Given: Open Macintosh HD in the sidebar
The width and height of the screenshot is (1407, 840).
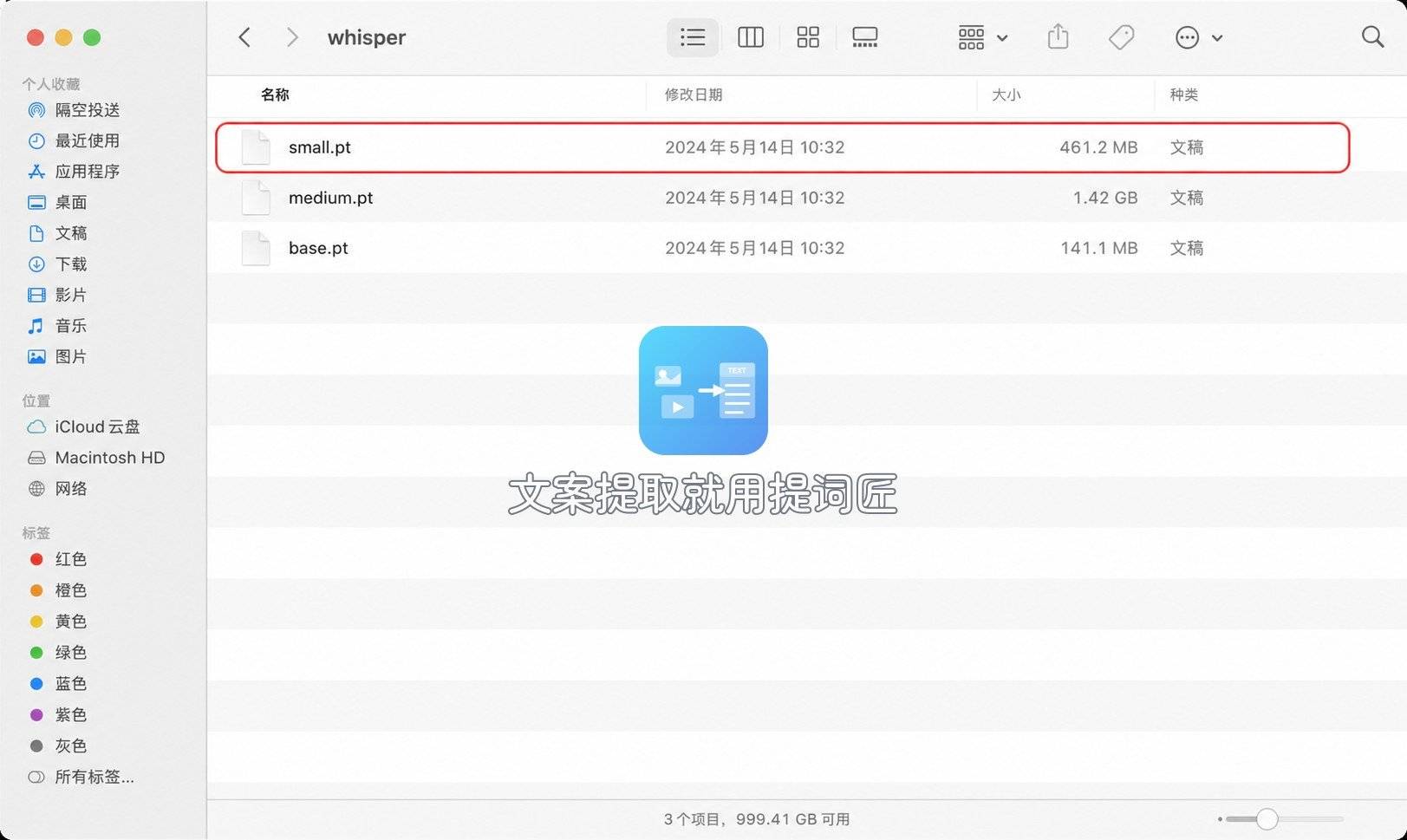Looking at the screenshot, I should pyautogui.click(x=108, y=458).
